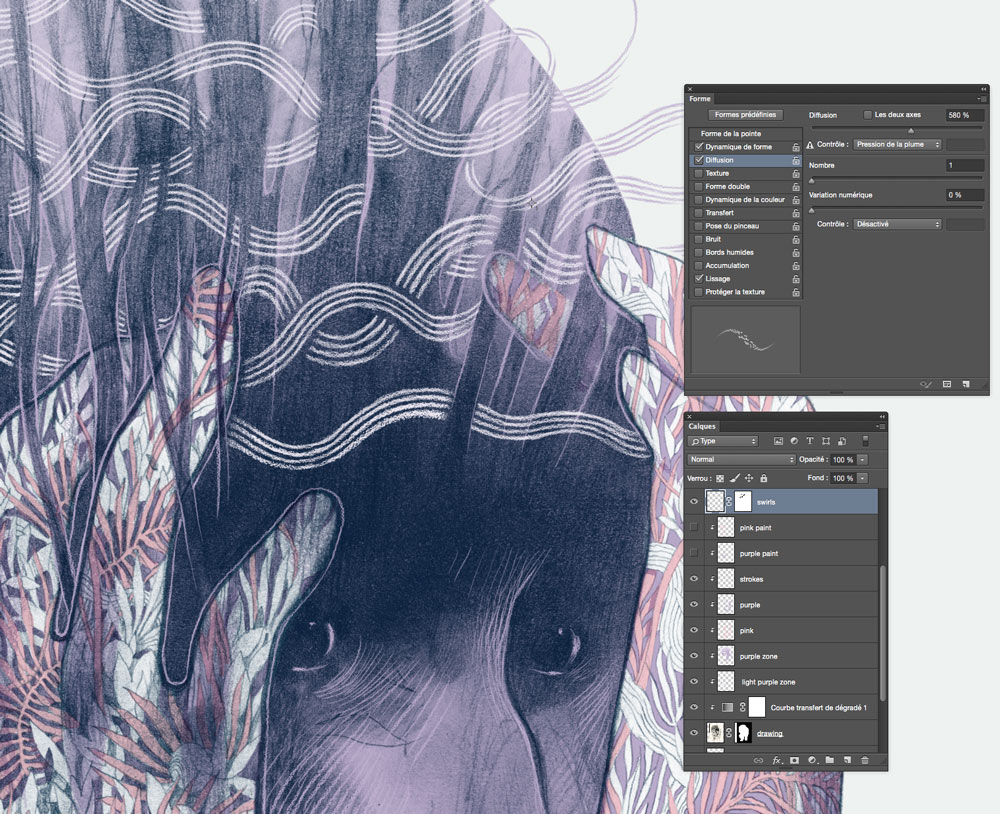The image size is (1000, 814).
Task: Select the Calques panel tab
Action: 702,426
